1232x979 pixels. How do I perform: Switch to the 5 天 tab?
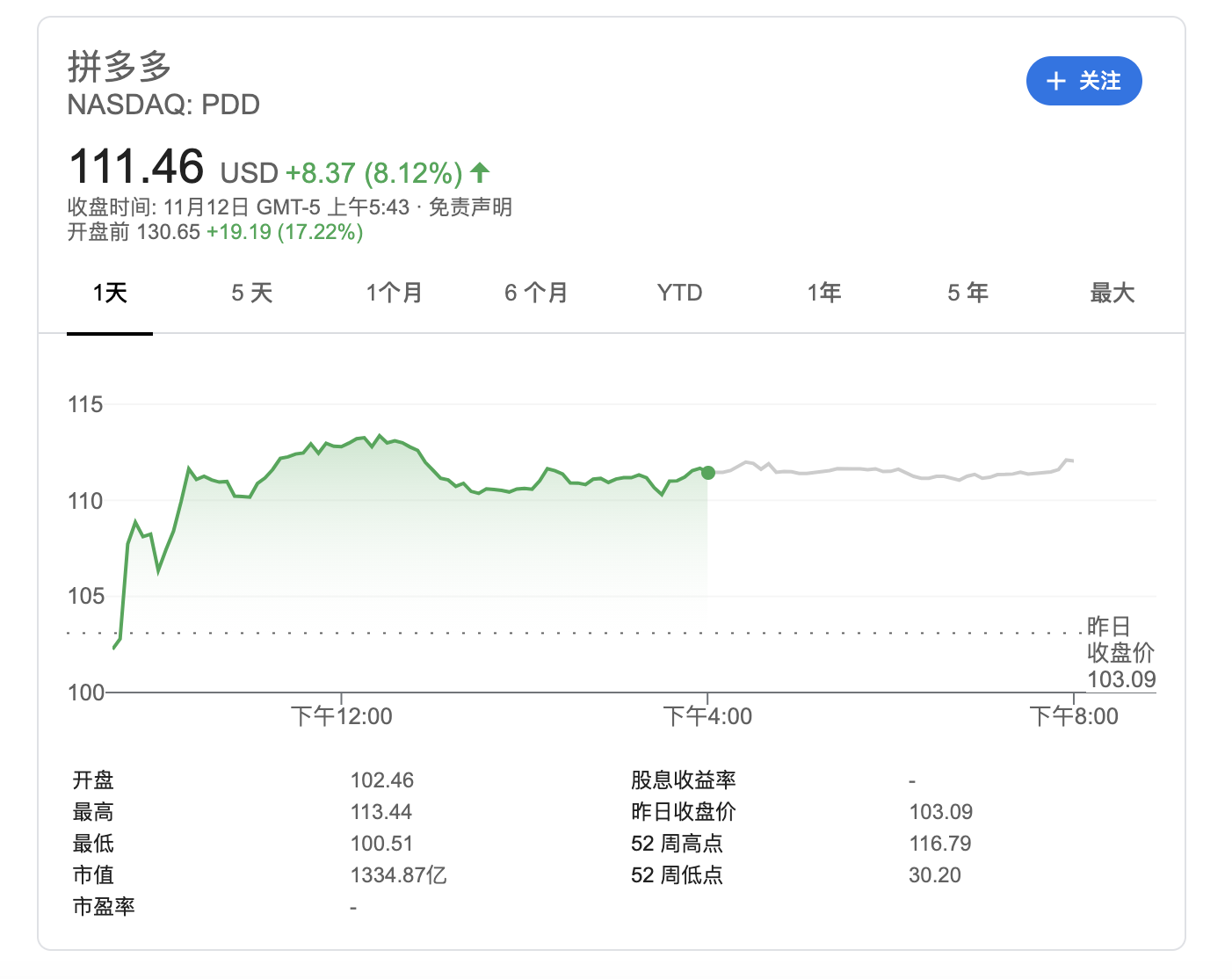pos(252,293)
